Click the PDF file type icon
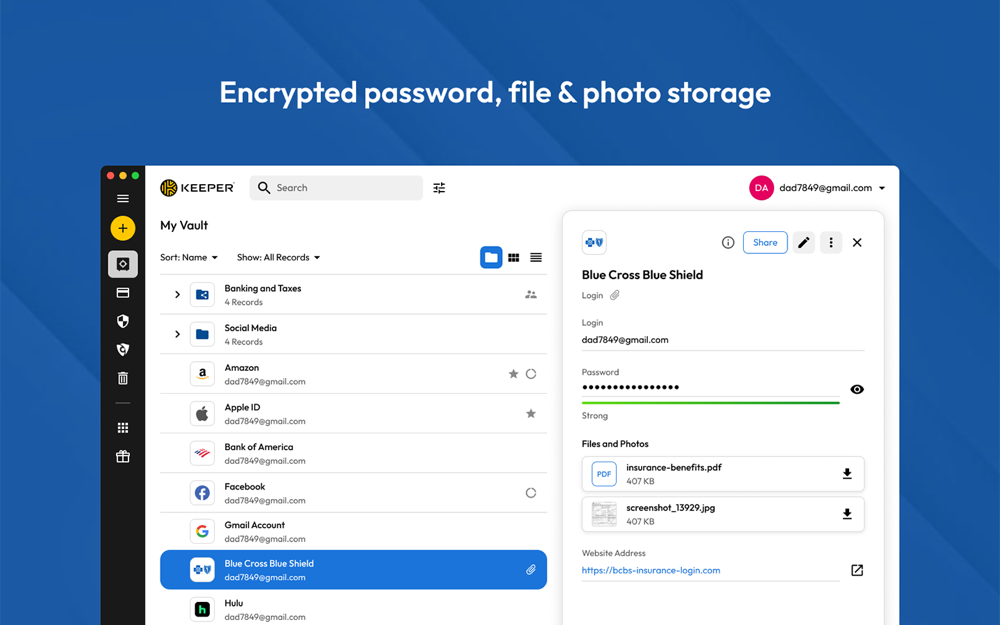The width and height of the screenshot is (1000, 625). (604, 474)
